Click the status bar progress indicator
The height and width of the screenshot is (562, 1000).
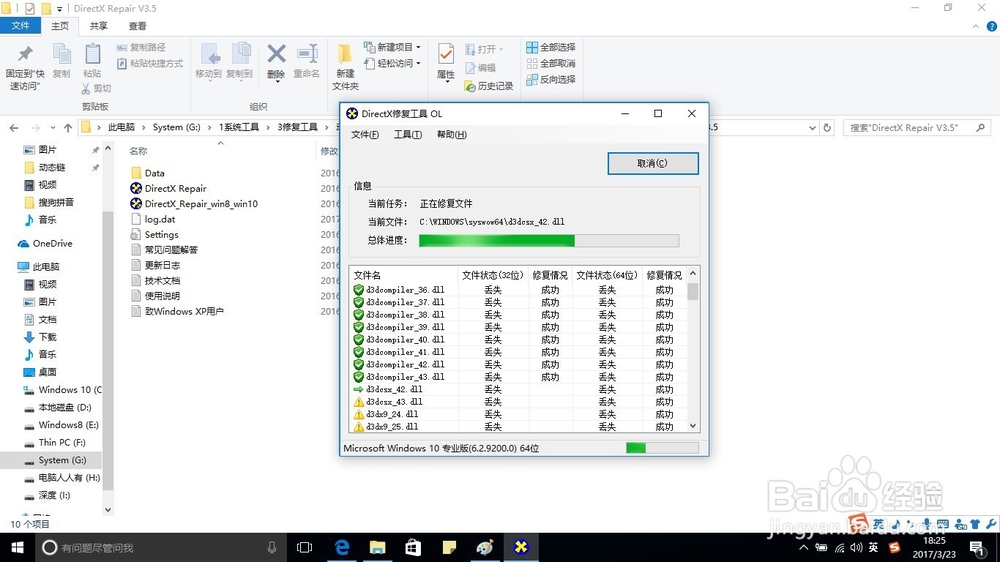pyautogui.click(x=662, y=448)
